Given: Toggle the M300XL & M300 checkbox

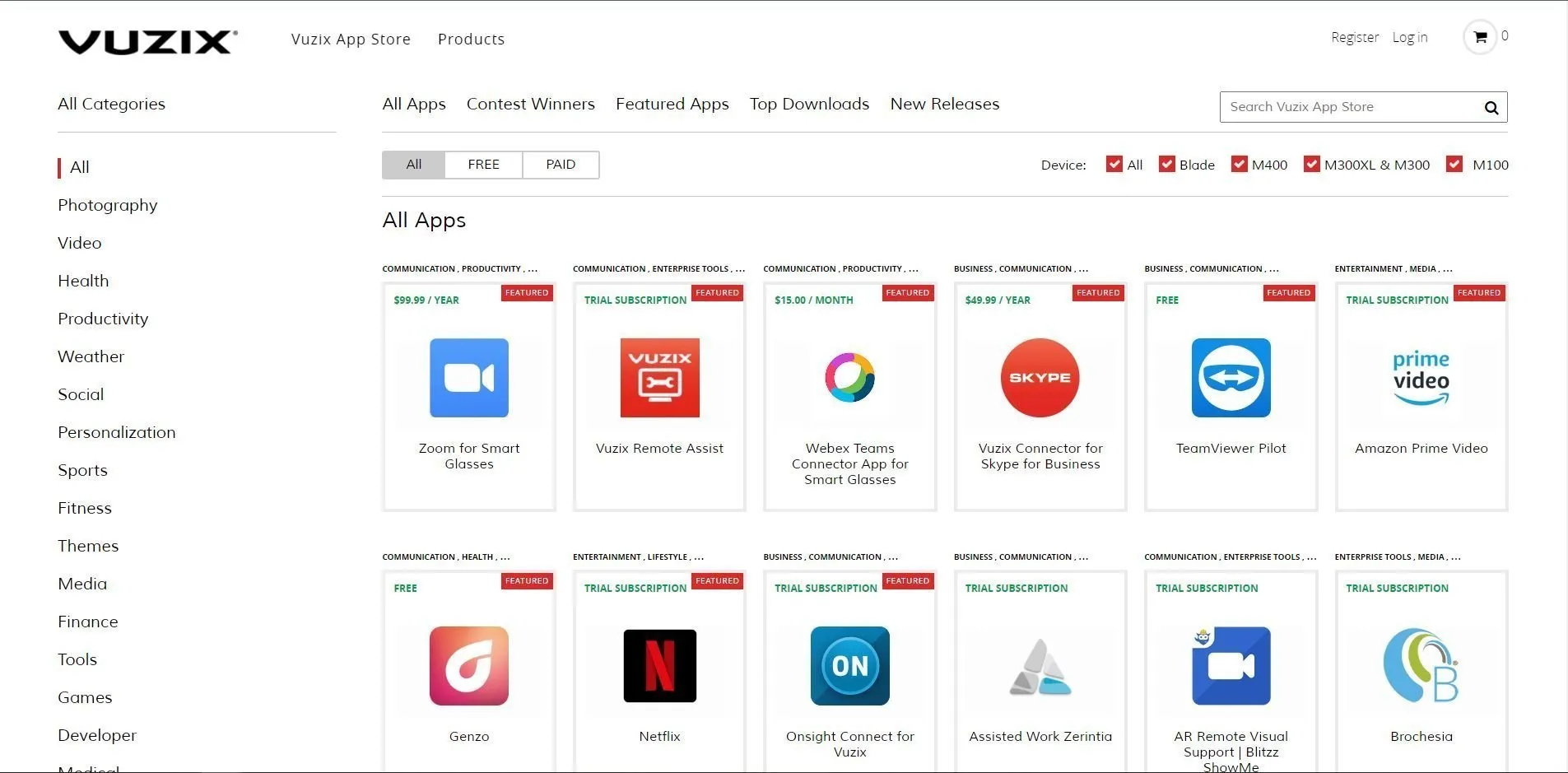Looking at the screenshot, I should point(1312,164).
